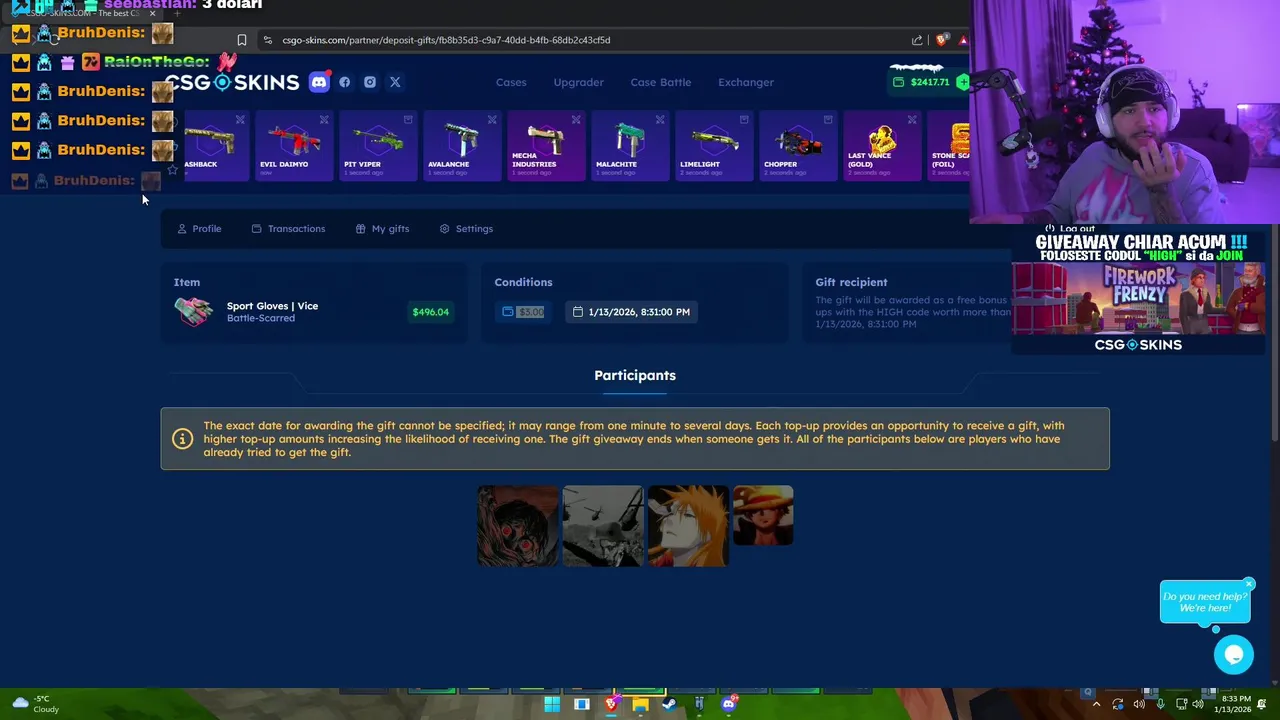The image size is (1280, 720).
Task: Open the weather widget showing -5°C Cloudy
Action: tap(35, 704)
